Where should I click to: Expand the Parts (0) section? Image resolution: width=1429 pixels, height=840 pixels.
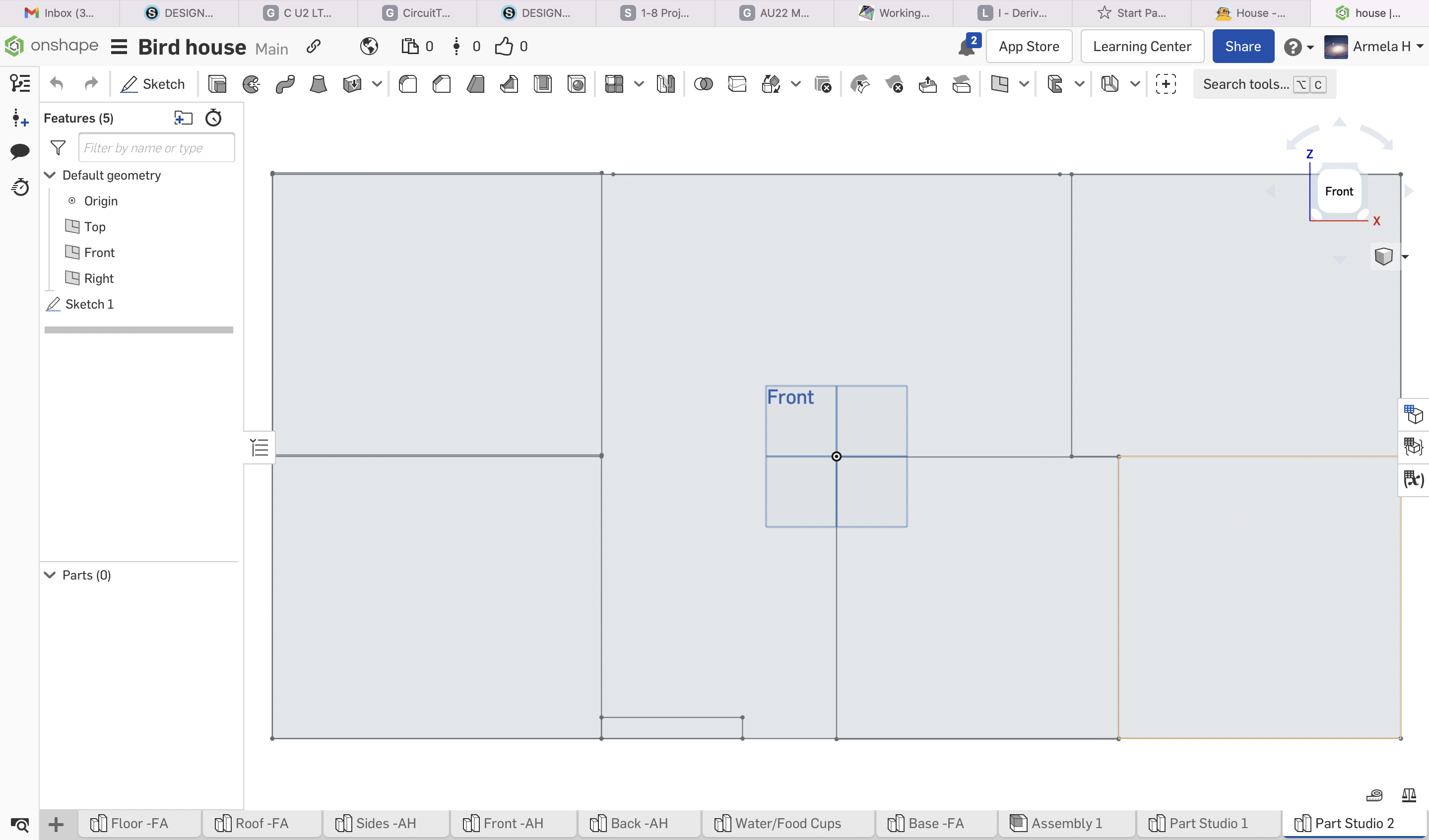click(50, 575)
